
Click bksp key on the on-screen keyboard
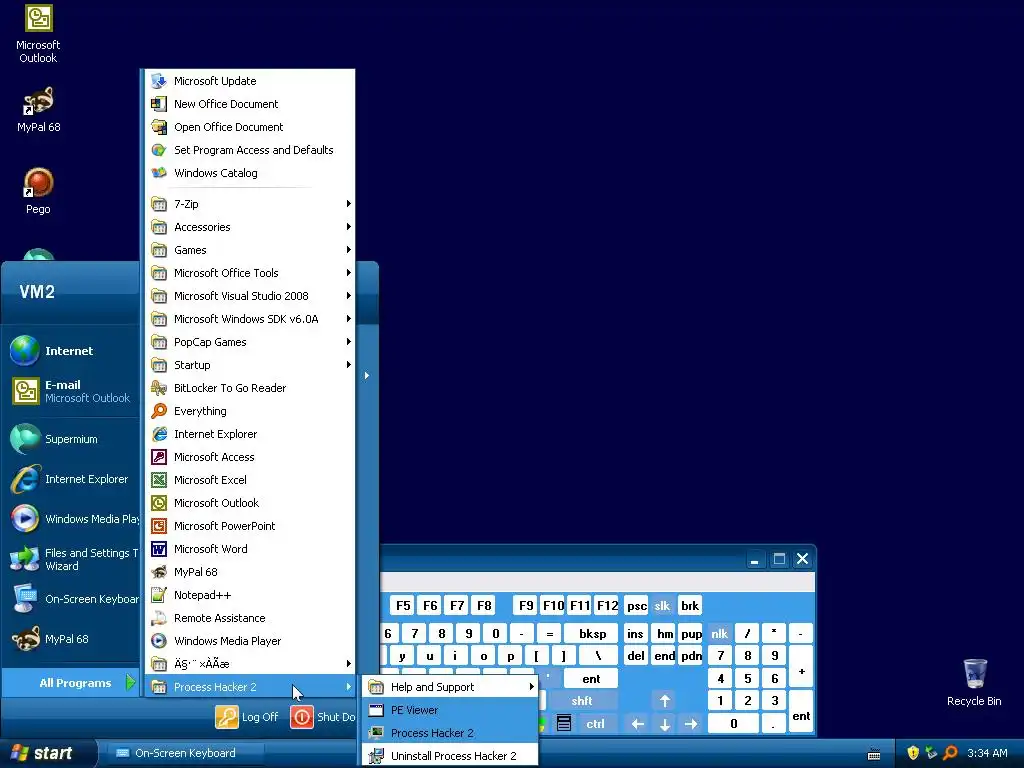click(x=592, y=633)
